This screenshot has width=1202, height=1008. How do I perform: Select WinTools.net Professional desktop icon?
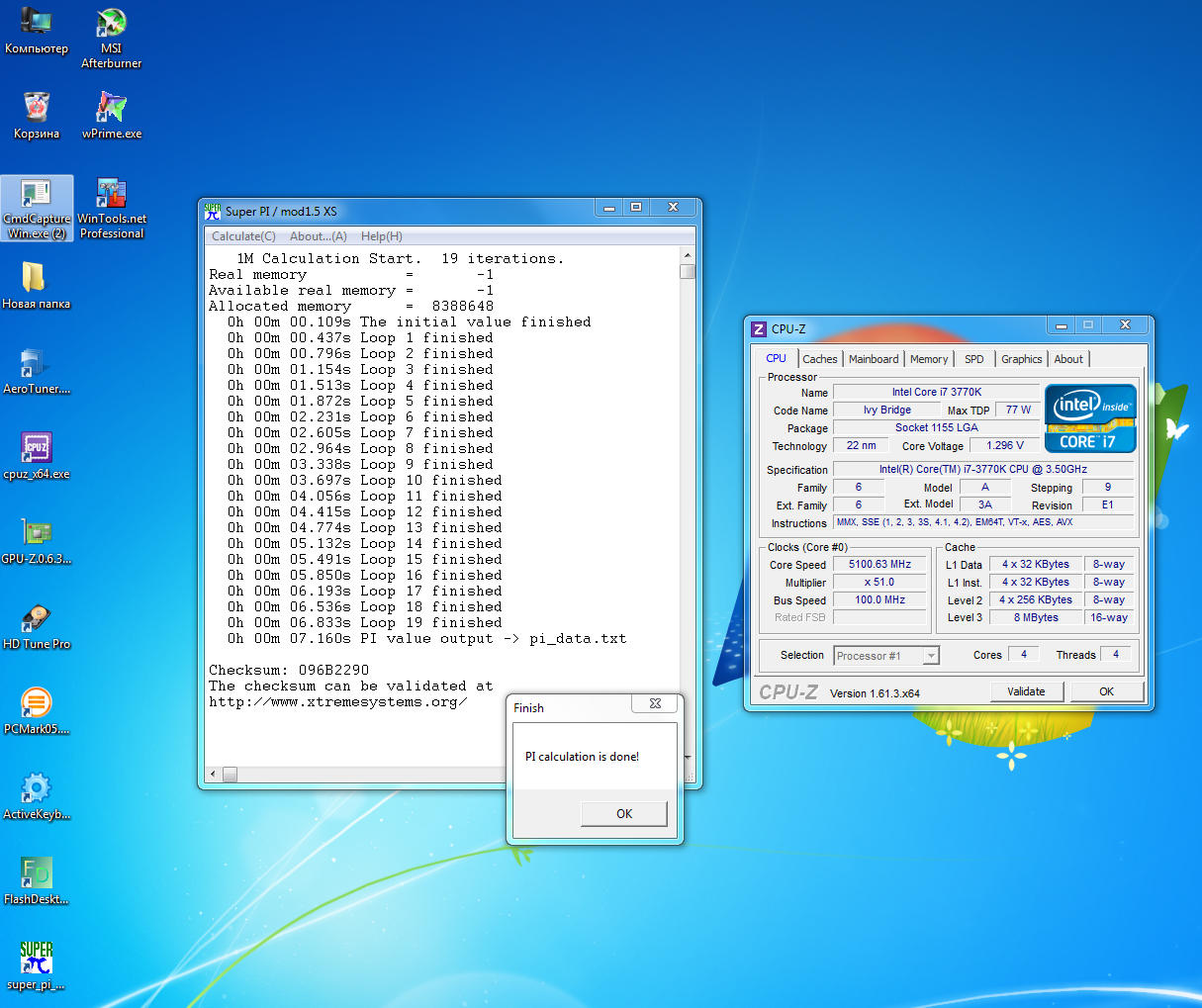[x=111, y=209]
